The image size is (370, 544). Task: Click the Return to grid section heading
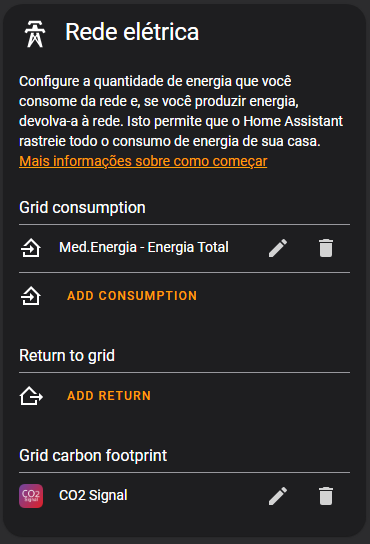click(67, 356)
